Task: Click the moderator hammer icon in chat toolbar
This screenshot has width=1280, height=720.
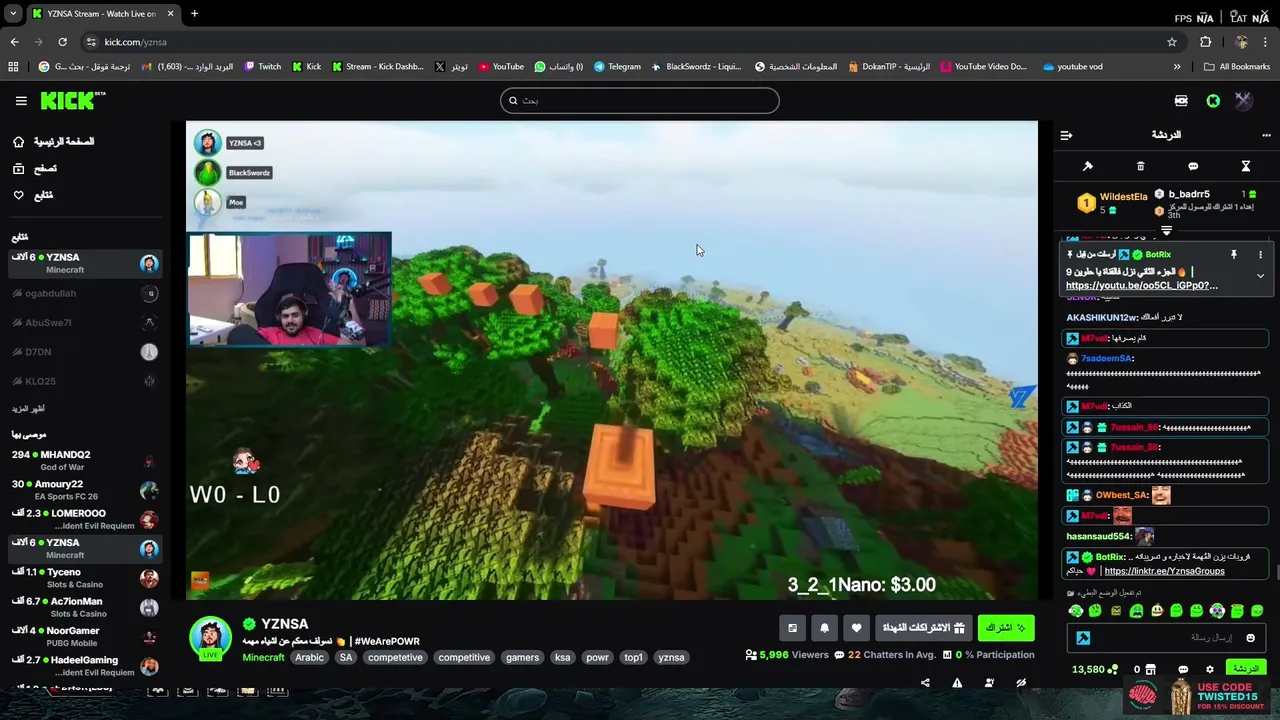Action: (1088, 166)
